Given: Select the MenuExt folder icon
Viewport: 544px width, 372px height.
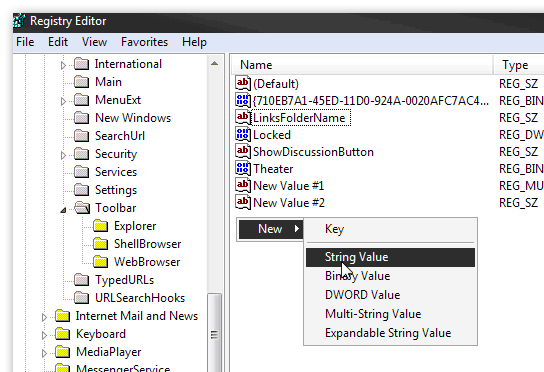Looking at the screenshot, I should [82, 100].
